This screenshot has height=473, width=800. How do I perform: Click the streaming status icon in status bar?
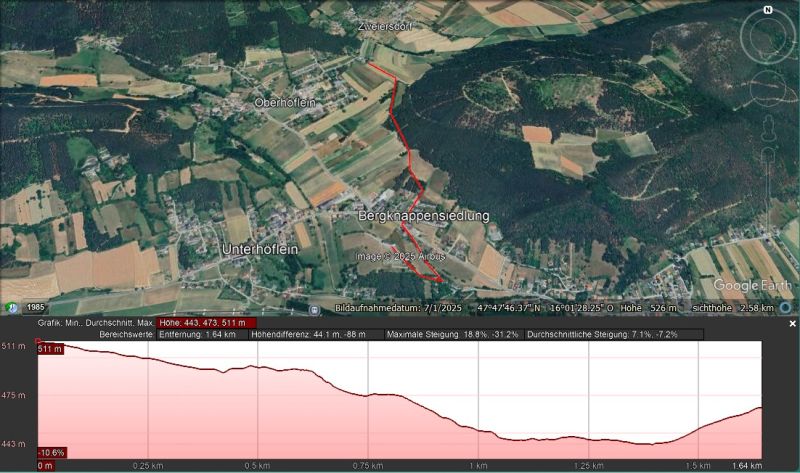[314, 309]
